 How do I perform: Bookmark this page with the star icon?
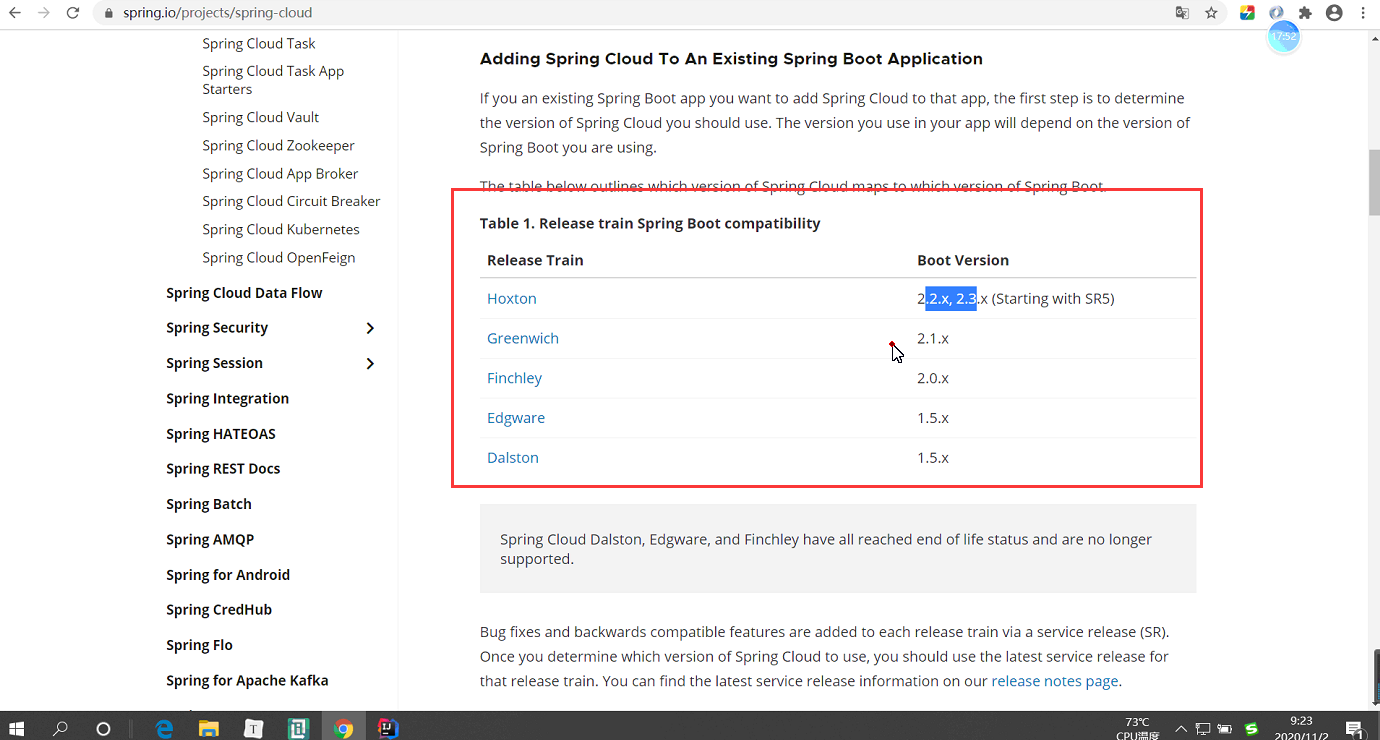(x=1211, y=13)
